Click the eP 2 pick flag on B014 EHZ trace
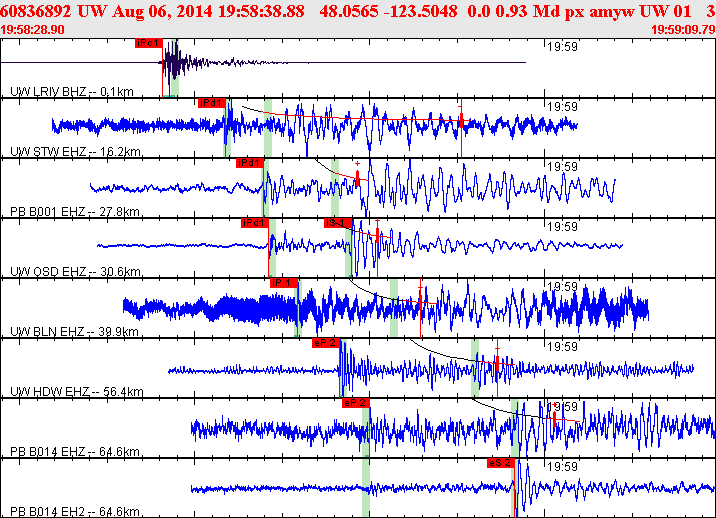The height and width of the screenshot is (518, 716). click(x=356, y=403)
